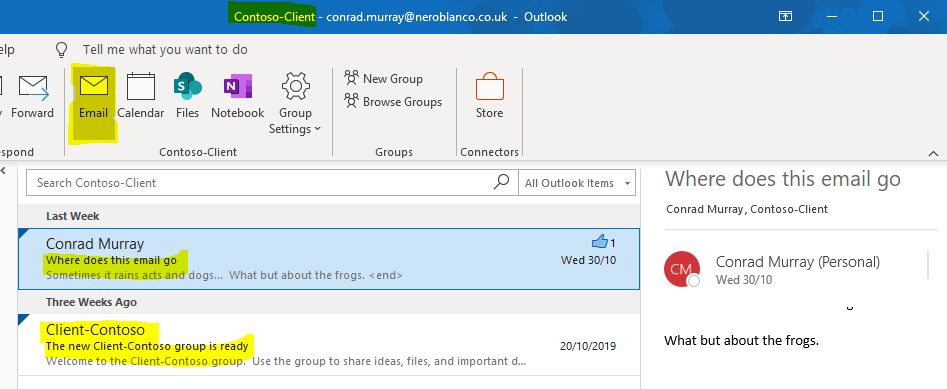
Task: Click 'Where does this email go' reading pane heading
Action: coord(783,179)
